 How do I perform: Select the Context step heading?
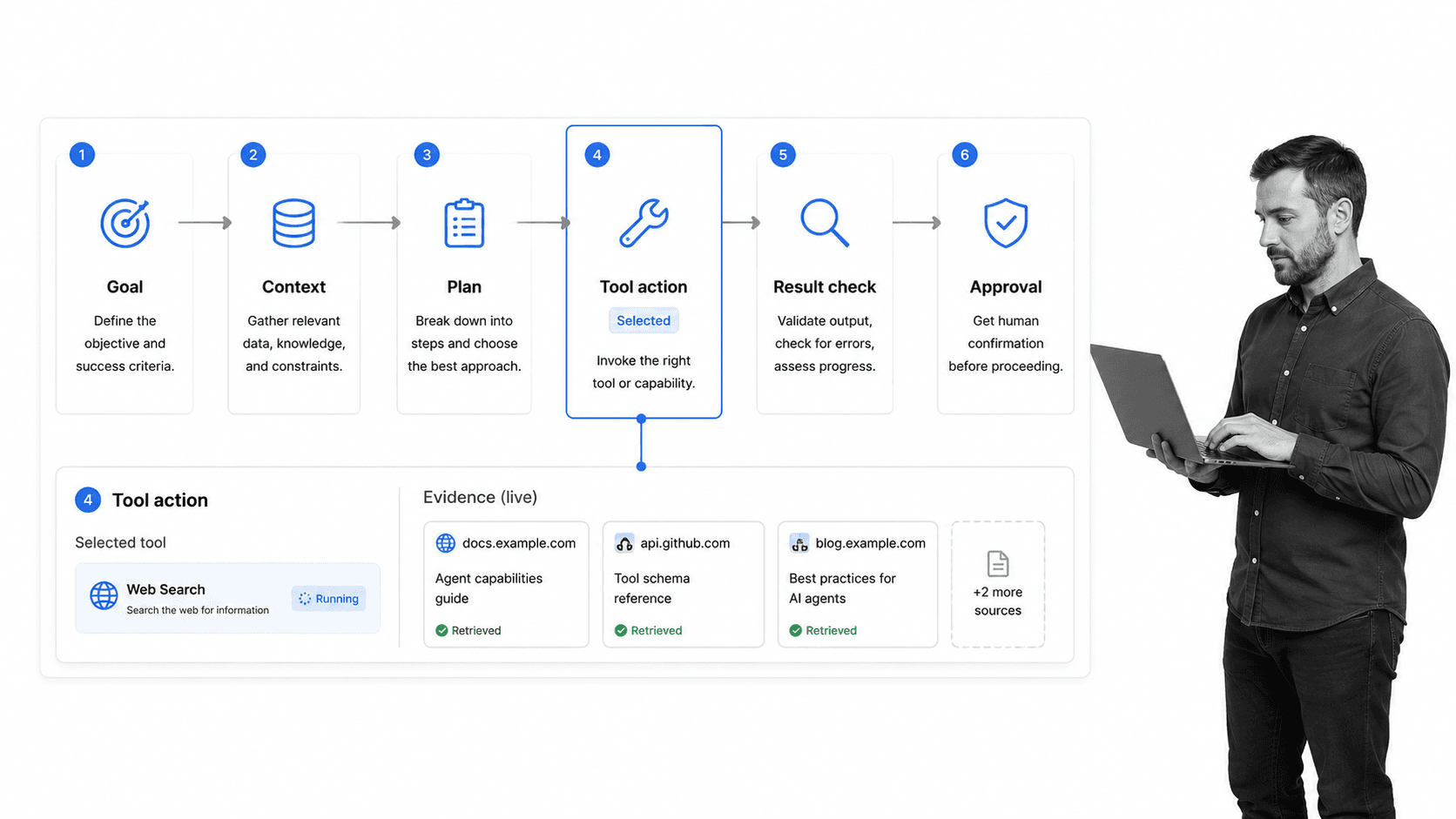pos(293,286)
